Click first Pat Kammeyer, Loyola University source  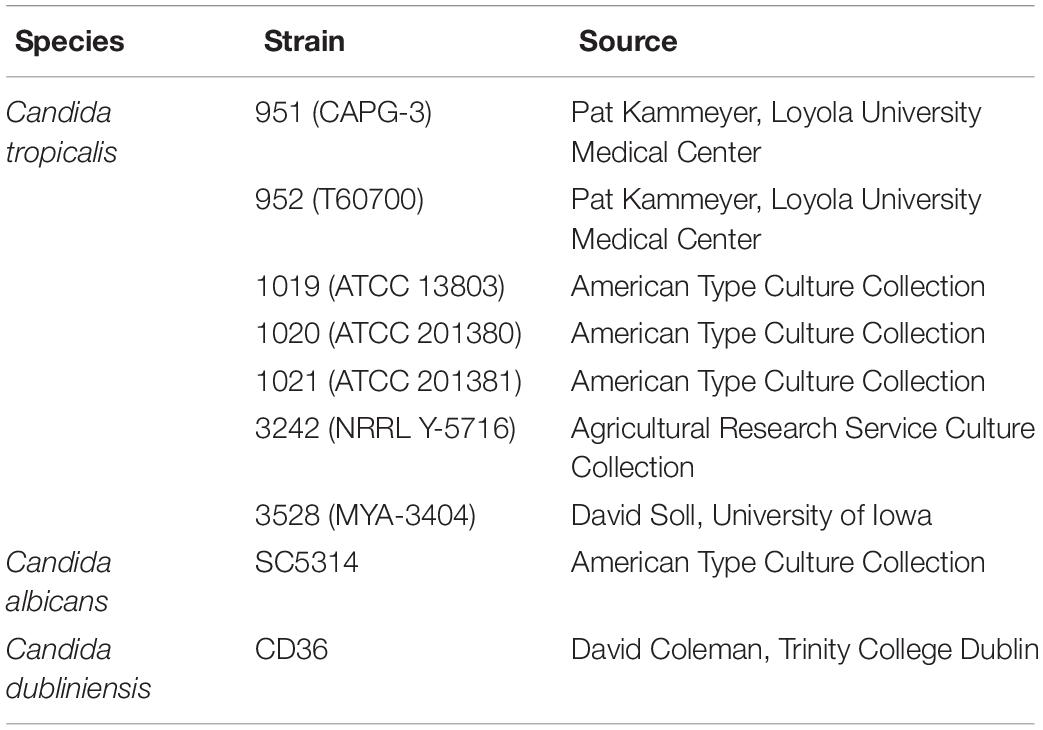click(776, 132)
